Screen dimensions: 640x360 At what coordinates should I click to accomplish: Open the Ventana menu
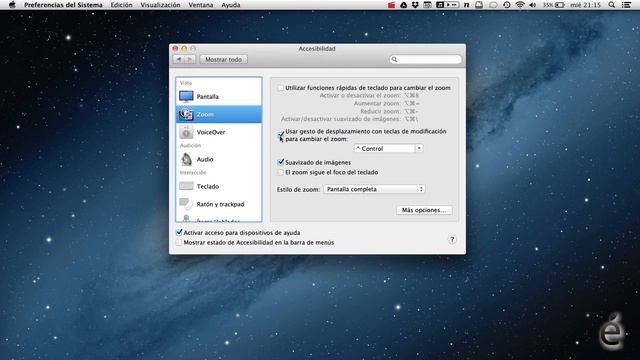200,5
